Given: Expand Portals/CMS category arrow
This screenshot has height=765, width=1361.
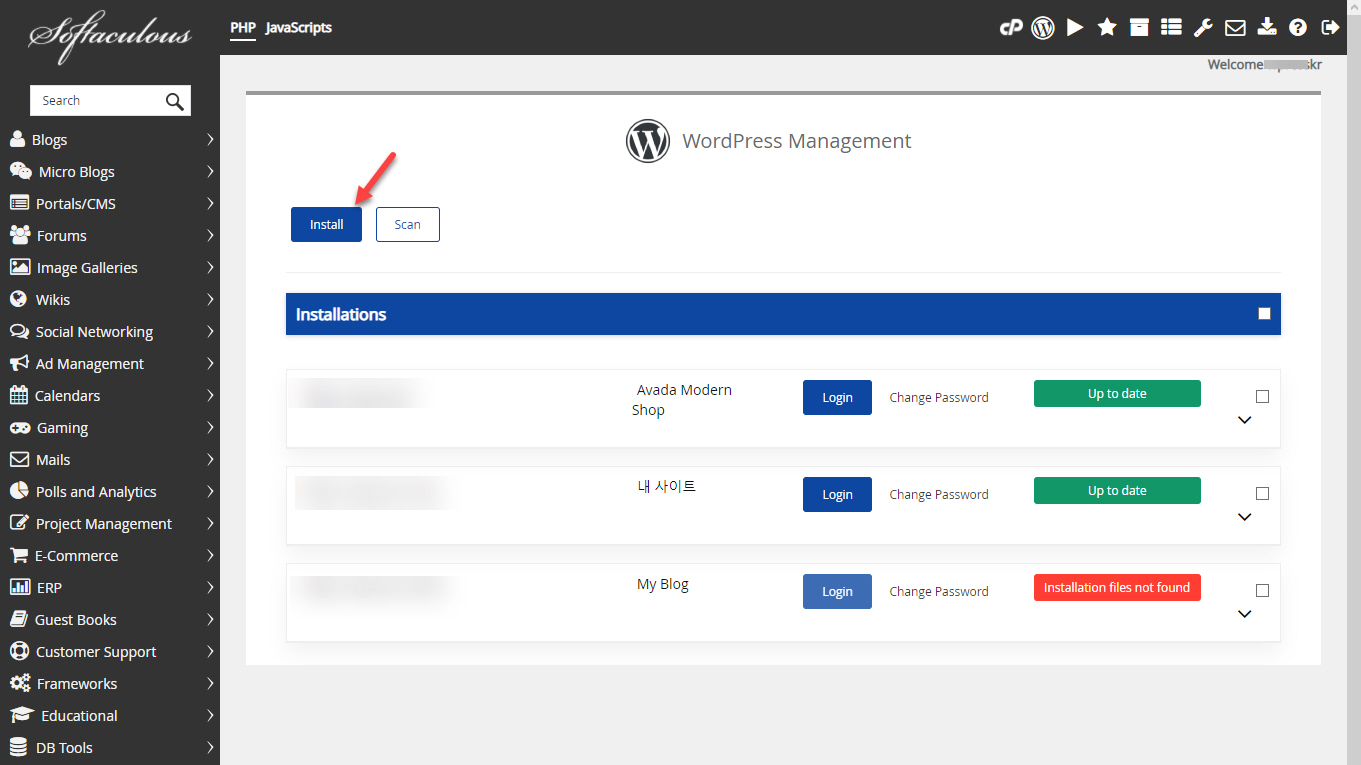Looking at the screenshot, I should (x=210, y=203).
